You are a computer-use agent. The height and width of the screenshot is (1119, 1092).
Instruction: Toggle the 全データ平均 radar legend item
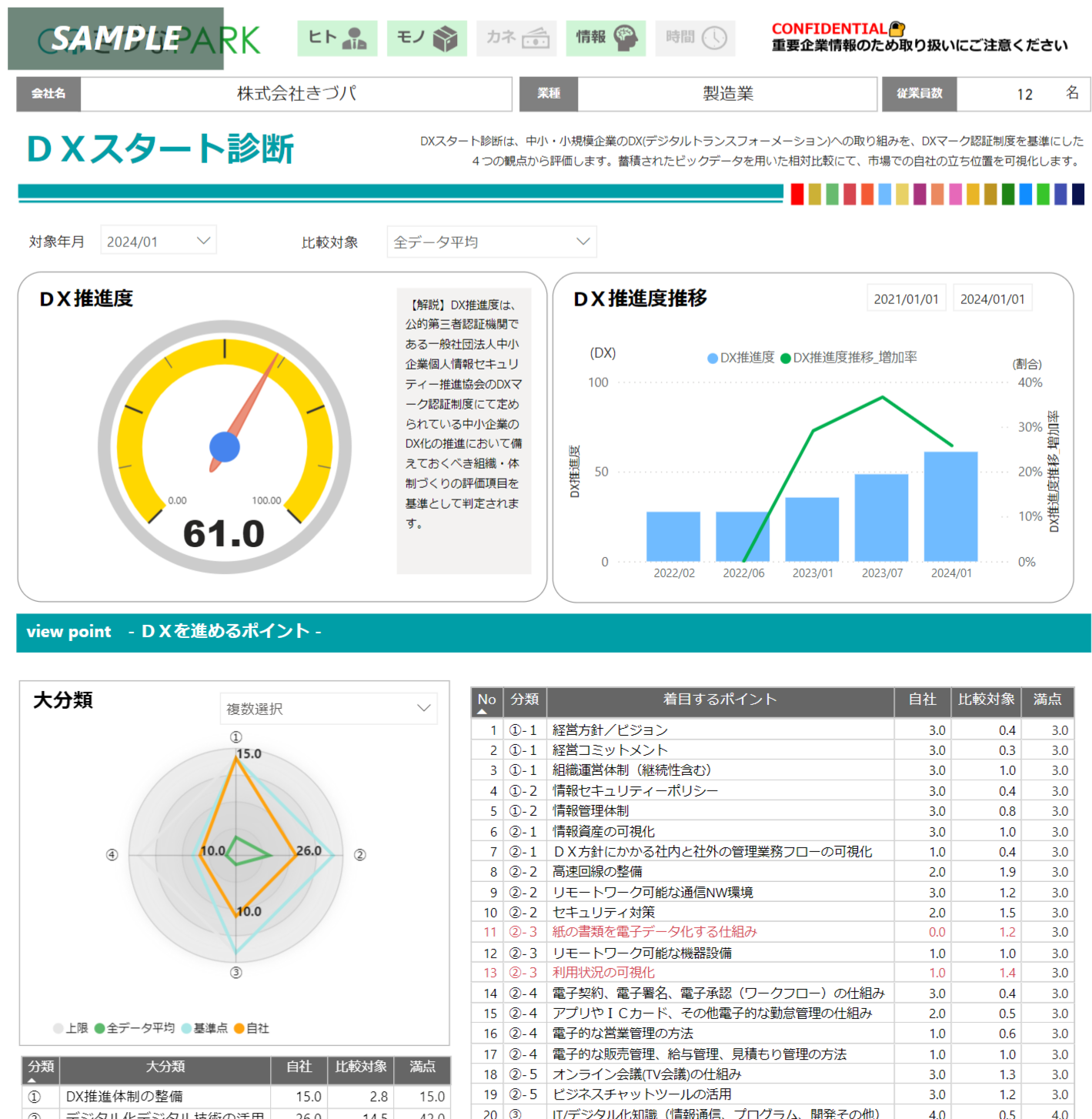(135, 1028)
